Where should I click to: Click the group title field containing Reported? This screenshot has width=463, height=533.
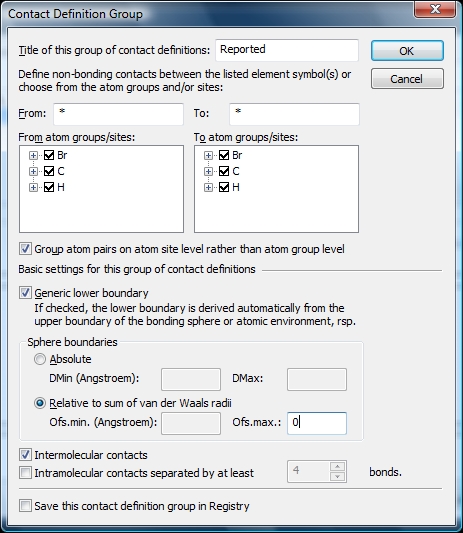[287, 50]
